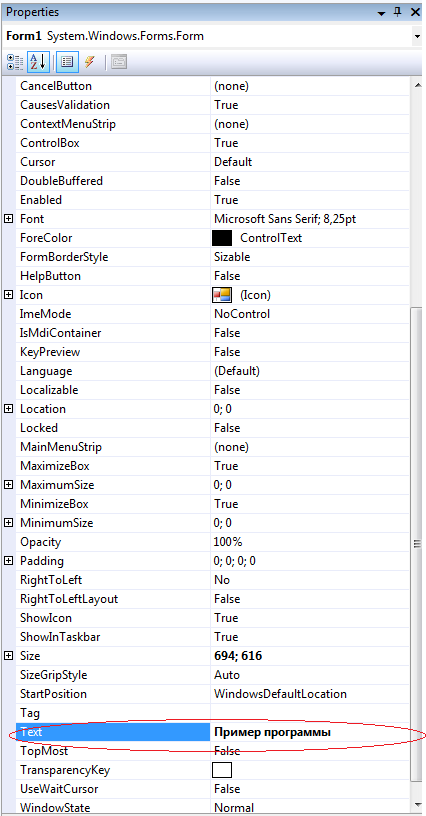Click the white TransparencyKey swatch
Screen dimensions: 426x816
click(222, 770)
